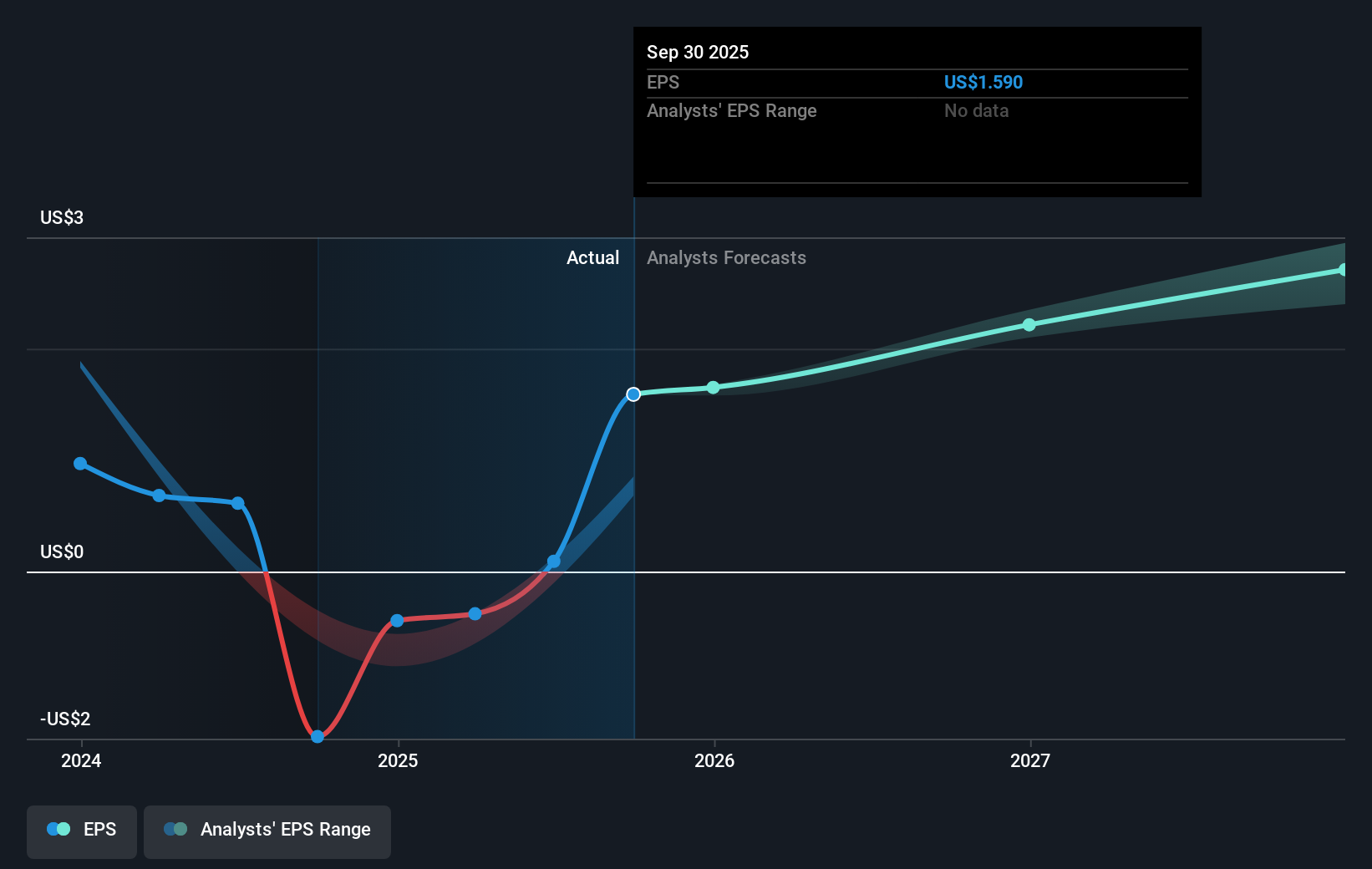Click the Sep 30 2025 tooltip date header
Viewport: 1372px width, 869px height.
(x=698, y=53)
